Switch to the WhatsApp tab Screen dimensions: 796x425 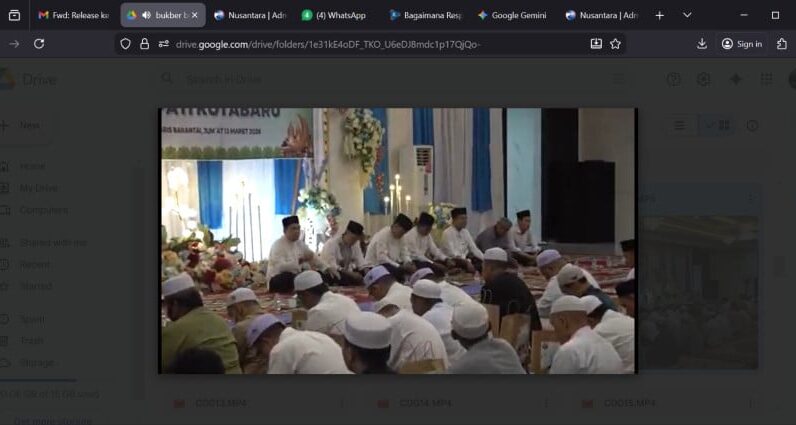[334, 15]
